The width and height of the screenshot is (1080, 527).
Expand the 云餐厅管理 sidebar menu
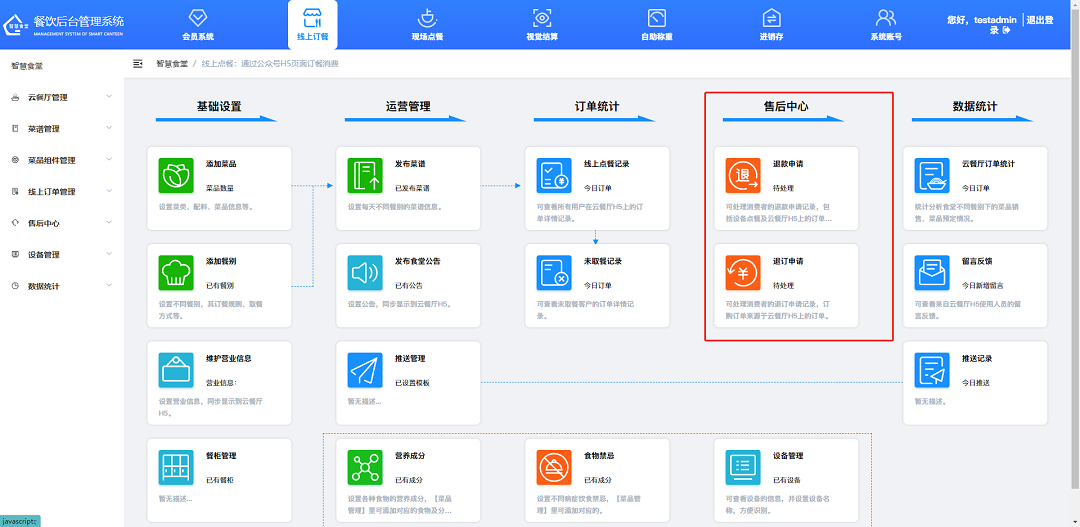point(60,97)
